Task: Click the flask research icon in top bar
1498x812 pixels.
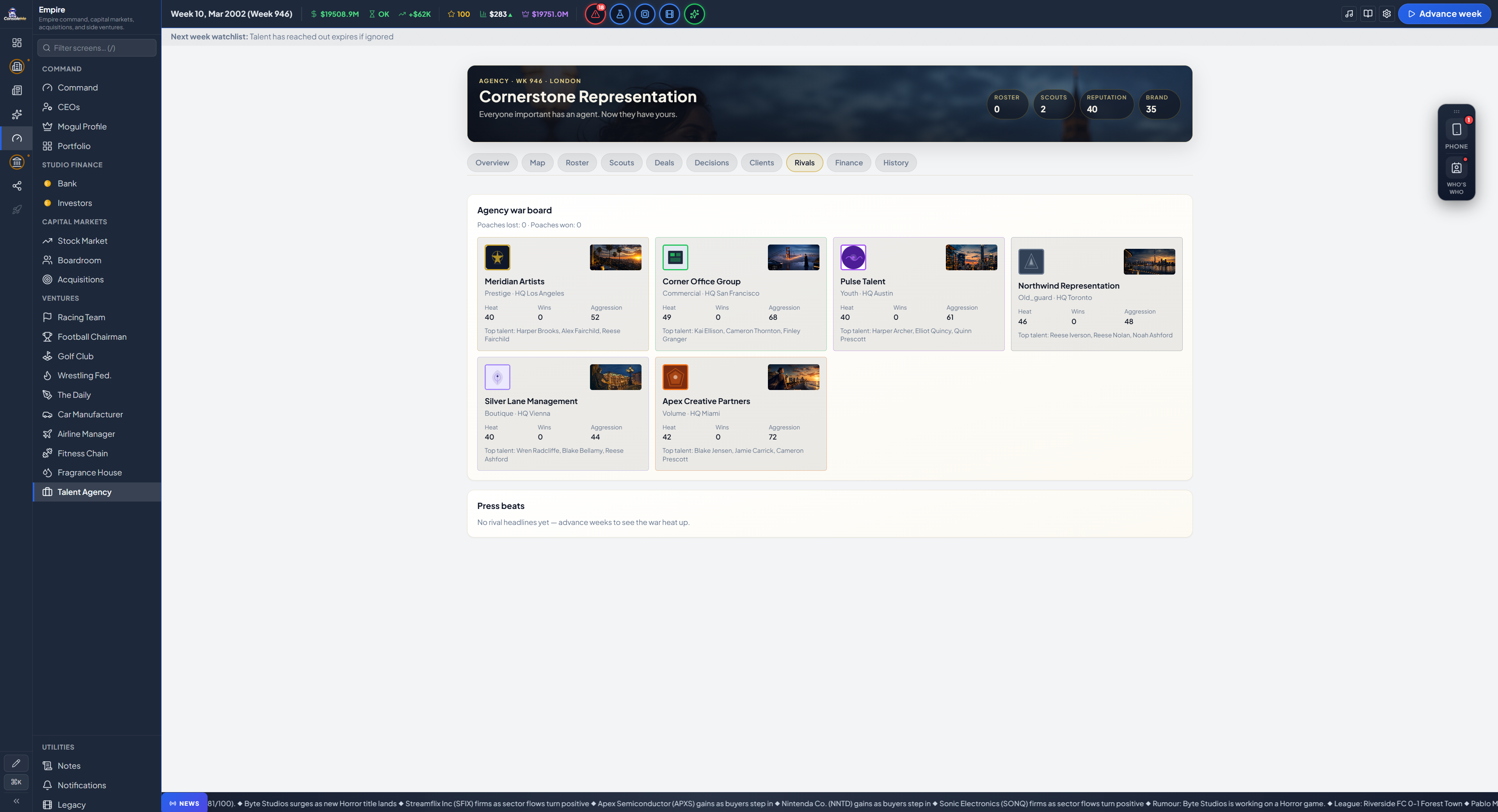Action: coord(620,14)
